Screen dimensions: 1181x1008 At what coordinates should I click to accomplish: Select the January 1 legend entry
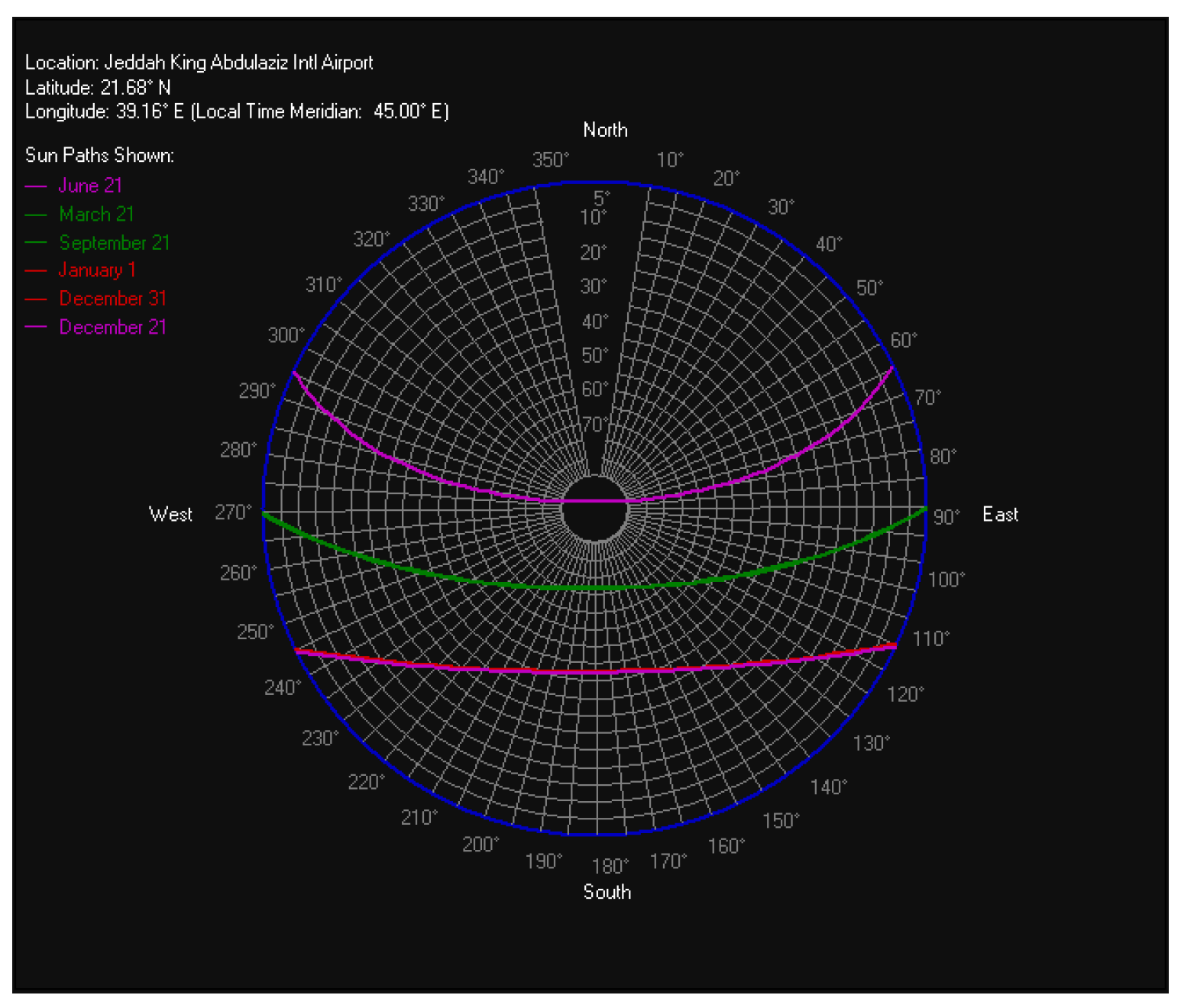97,270
